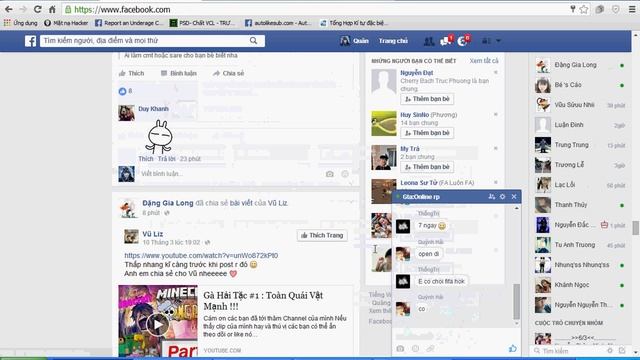Go back with the browser back arrow
Image resolution: width=640 pixels, height=360 pixels.
[x=9, y=9]
